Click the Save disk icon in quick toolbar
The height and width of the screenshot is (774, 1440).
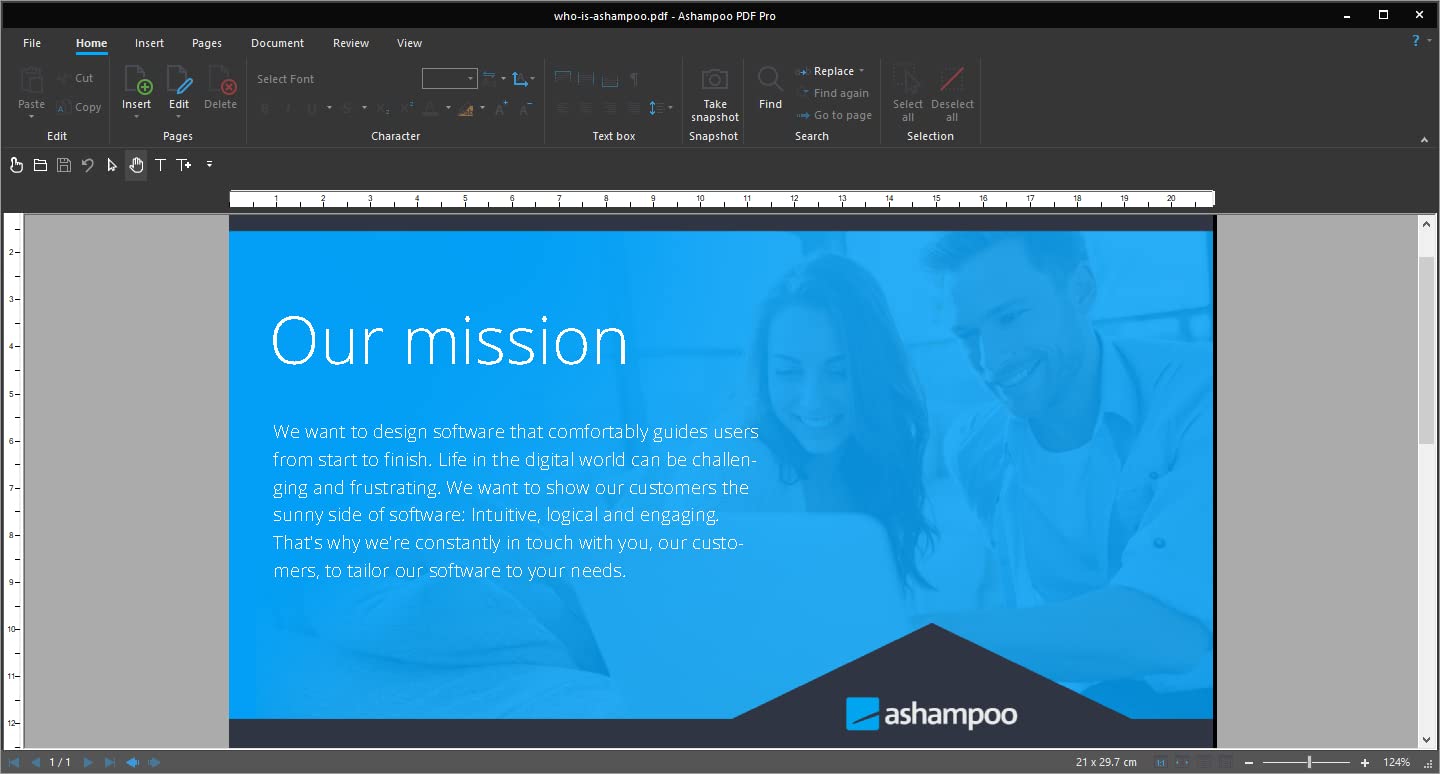click(64, 165)
